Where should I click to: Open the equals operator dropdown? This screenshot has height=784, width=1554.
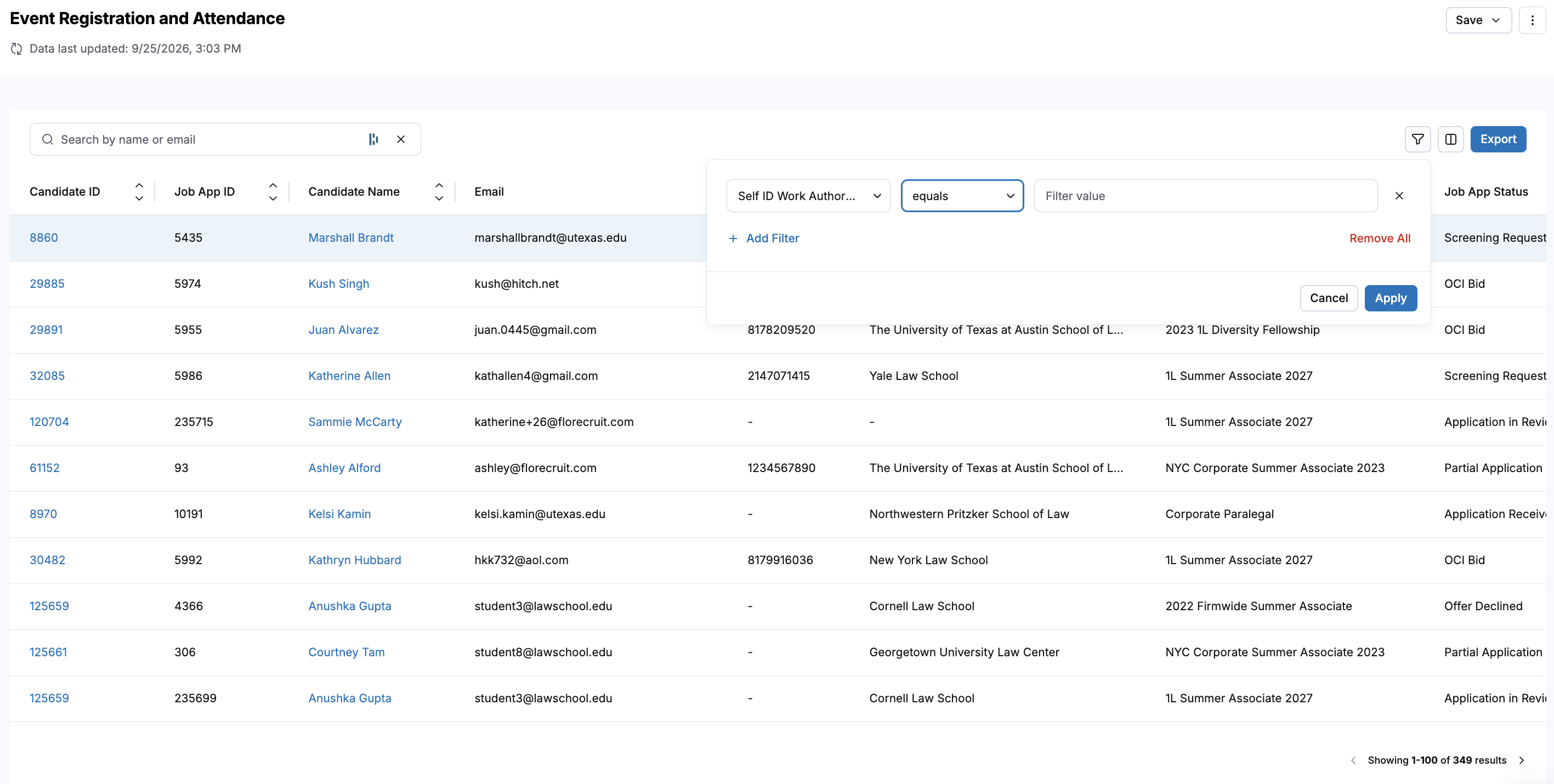[x=962, y=195]
